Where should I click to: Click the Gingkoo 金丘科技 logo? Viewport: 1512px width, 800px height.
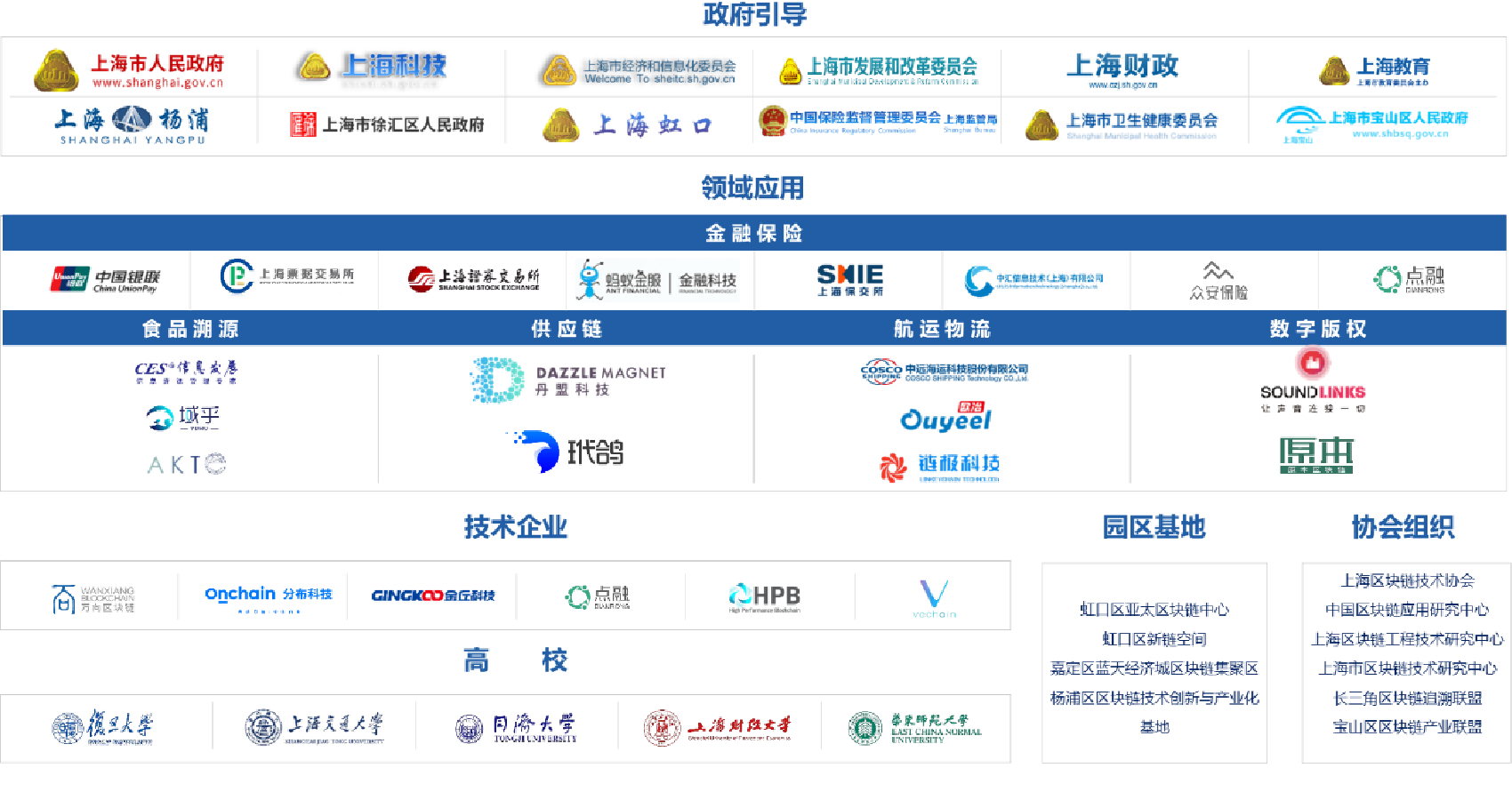pyautogui.click(x=432, y=596)
